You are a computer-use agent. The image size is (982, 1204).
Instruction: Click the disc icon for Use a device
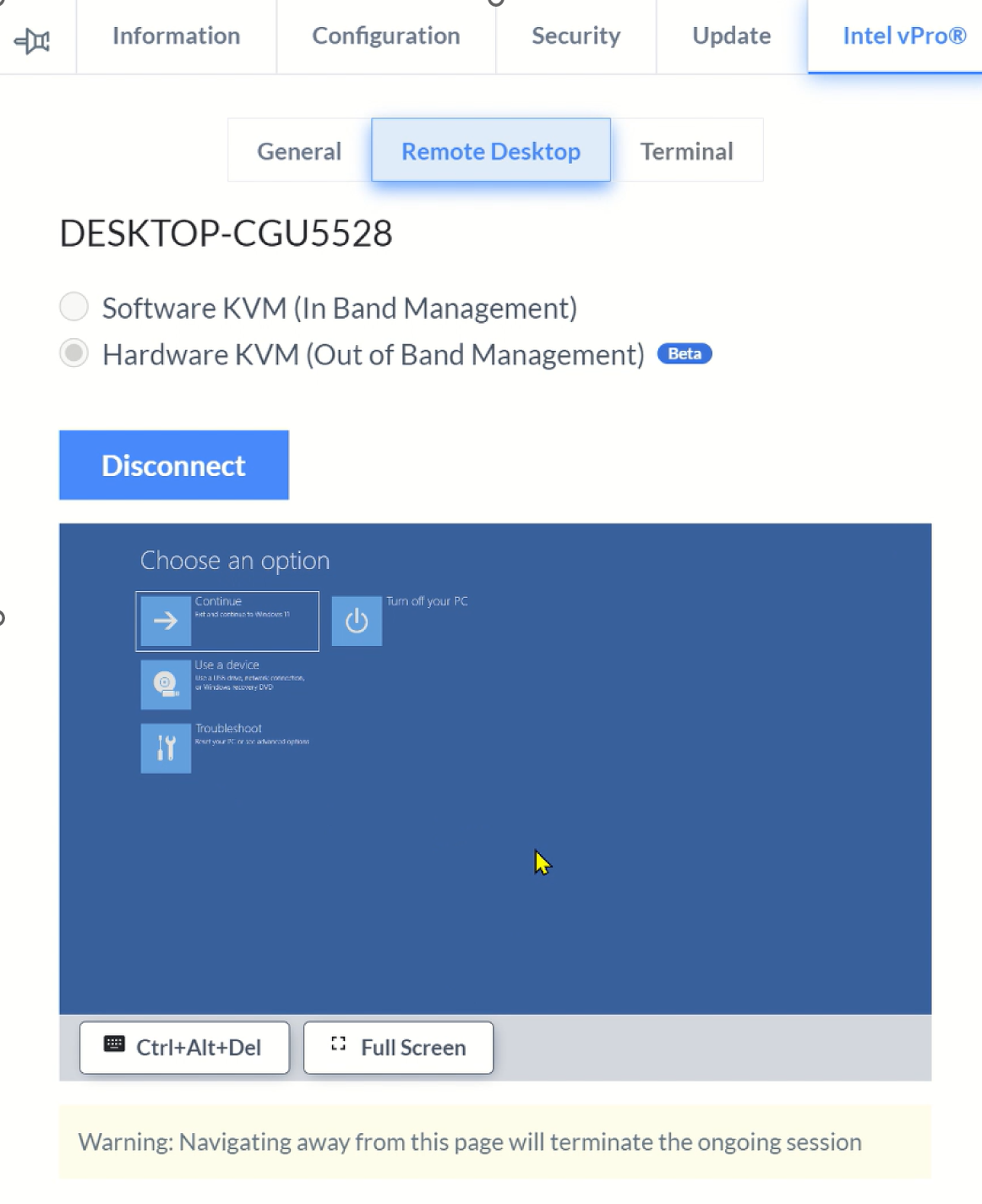166,684
